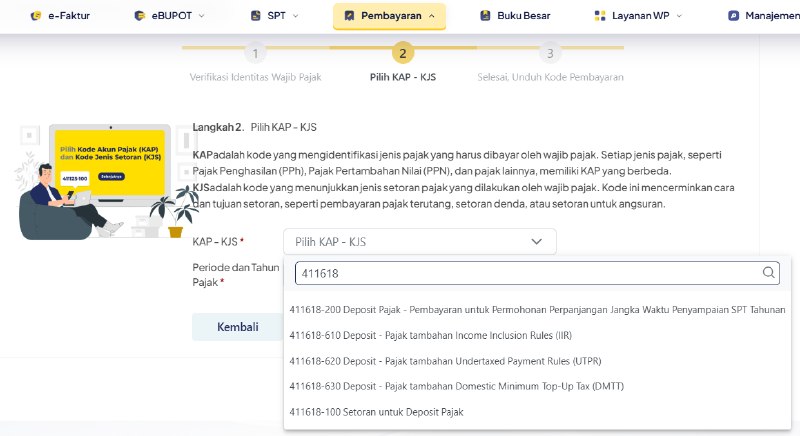Click the SPT document icon
The height and width of the screenshot is (436, 800).
pyautogui.click(x=256, y=16)
